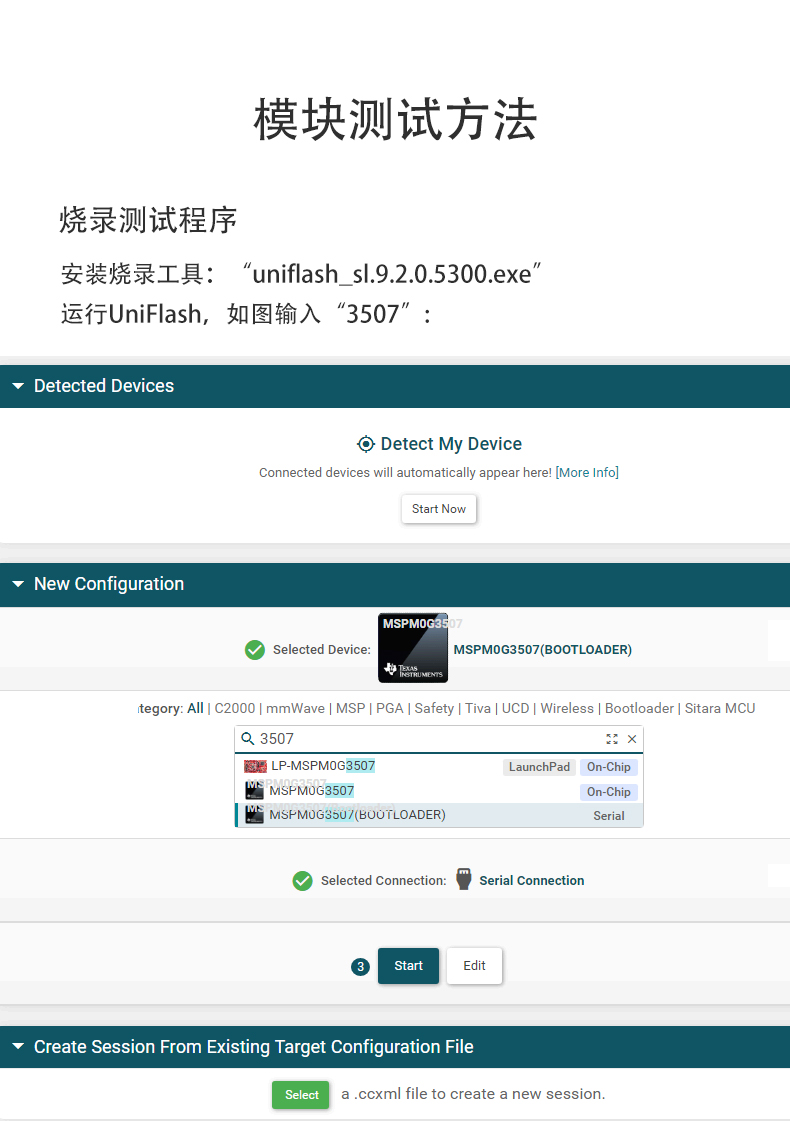790x1121 pixels.
Task: Click the green check beside Selected Device
Action: click(255, 650)
